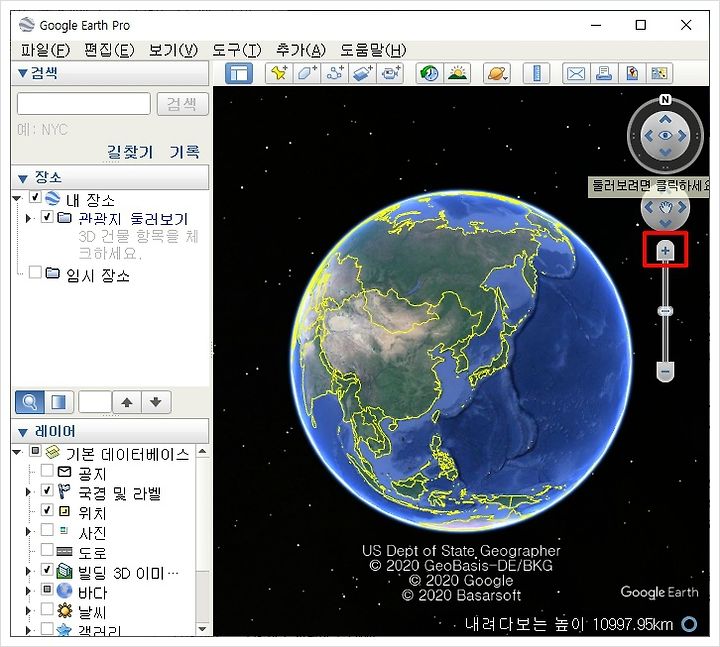Image resolution: width=720 pixels, height=647 pixels.
Task: Check the 임시 장소 checkbox
Action: point(35,272)
